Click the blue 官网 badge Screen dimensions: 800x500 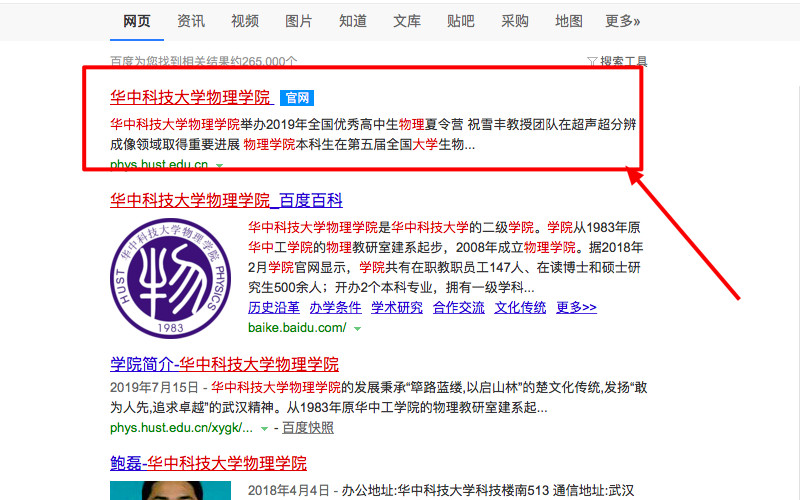tap(297, 98)
